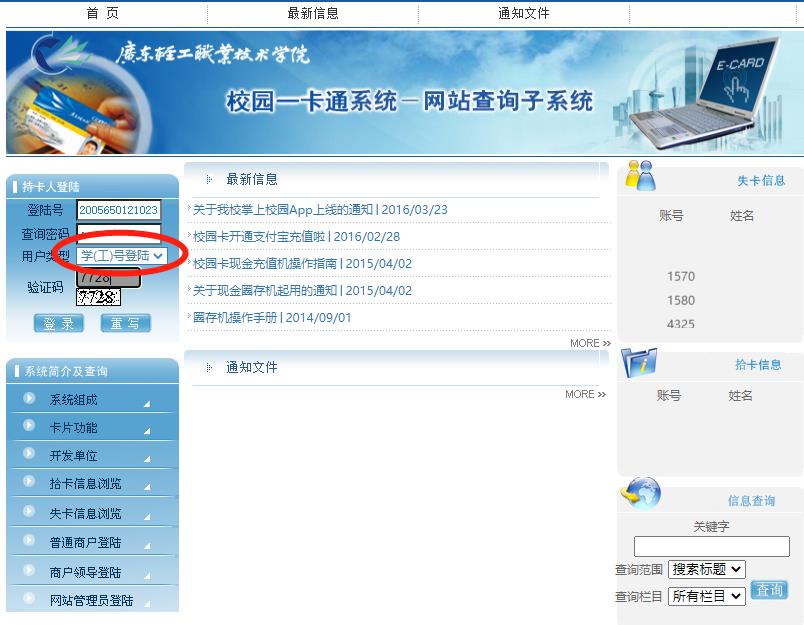Click MORE link under 最新信息 list
Screen dimensions: 804x625
[589, 343]
